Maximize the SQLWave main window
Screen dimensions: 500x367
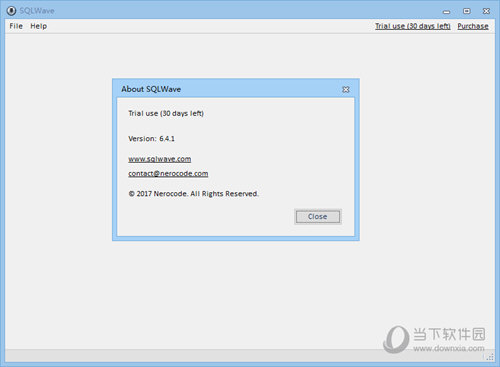click(467, 11)
